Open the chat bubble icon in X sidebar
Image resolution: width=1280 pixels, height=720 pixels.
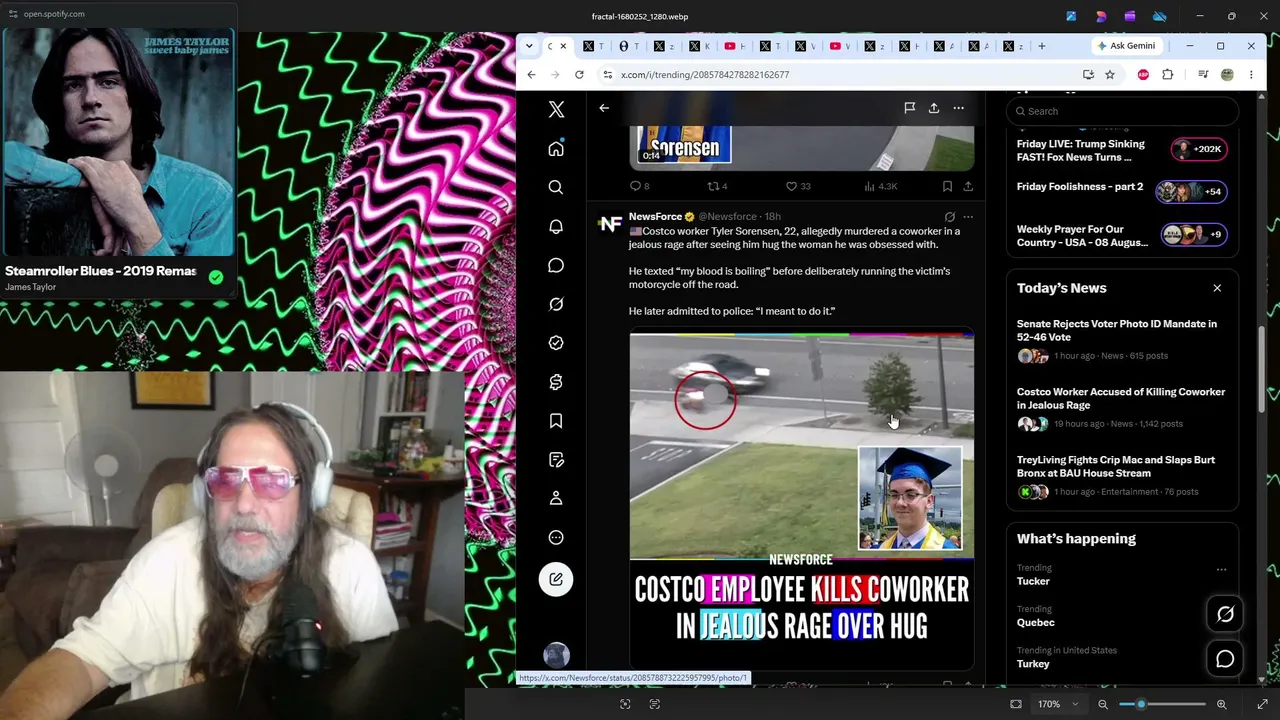556,265
